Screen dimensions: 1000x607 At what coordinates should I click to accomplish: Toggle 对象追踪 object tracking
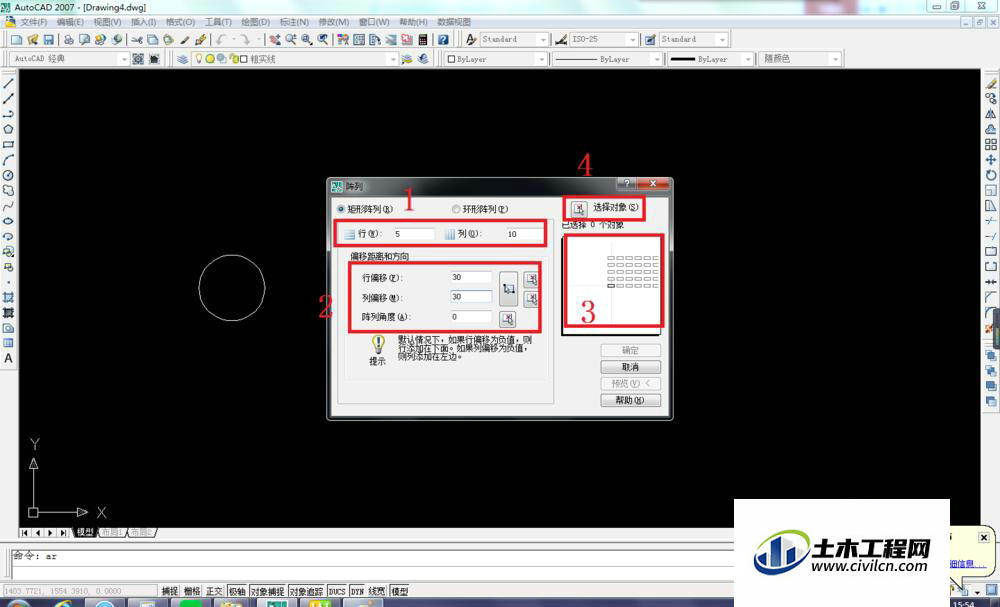pos(306,592)
